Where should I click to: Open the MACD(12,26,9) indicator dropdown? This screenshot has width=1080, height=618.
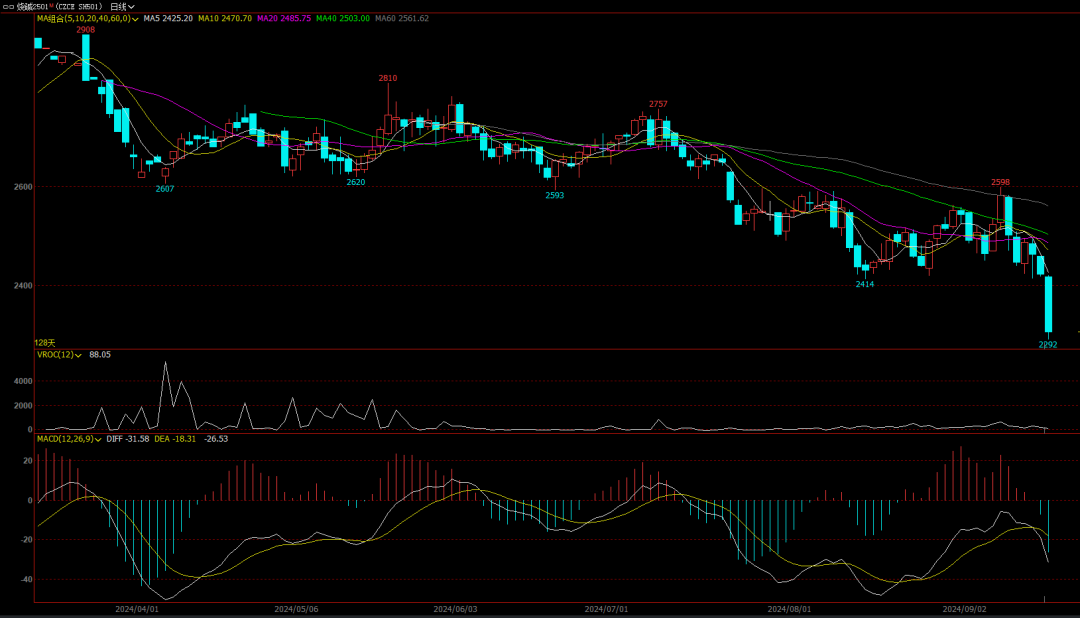point(97,439)
